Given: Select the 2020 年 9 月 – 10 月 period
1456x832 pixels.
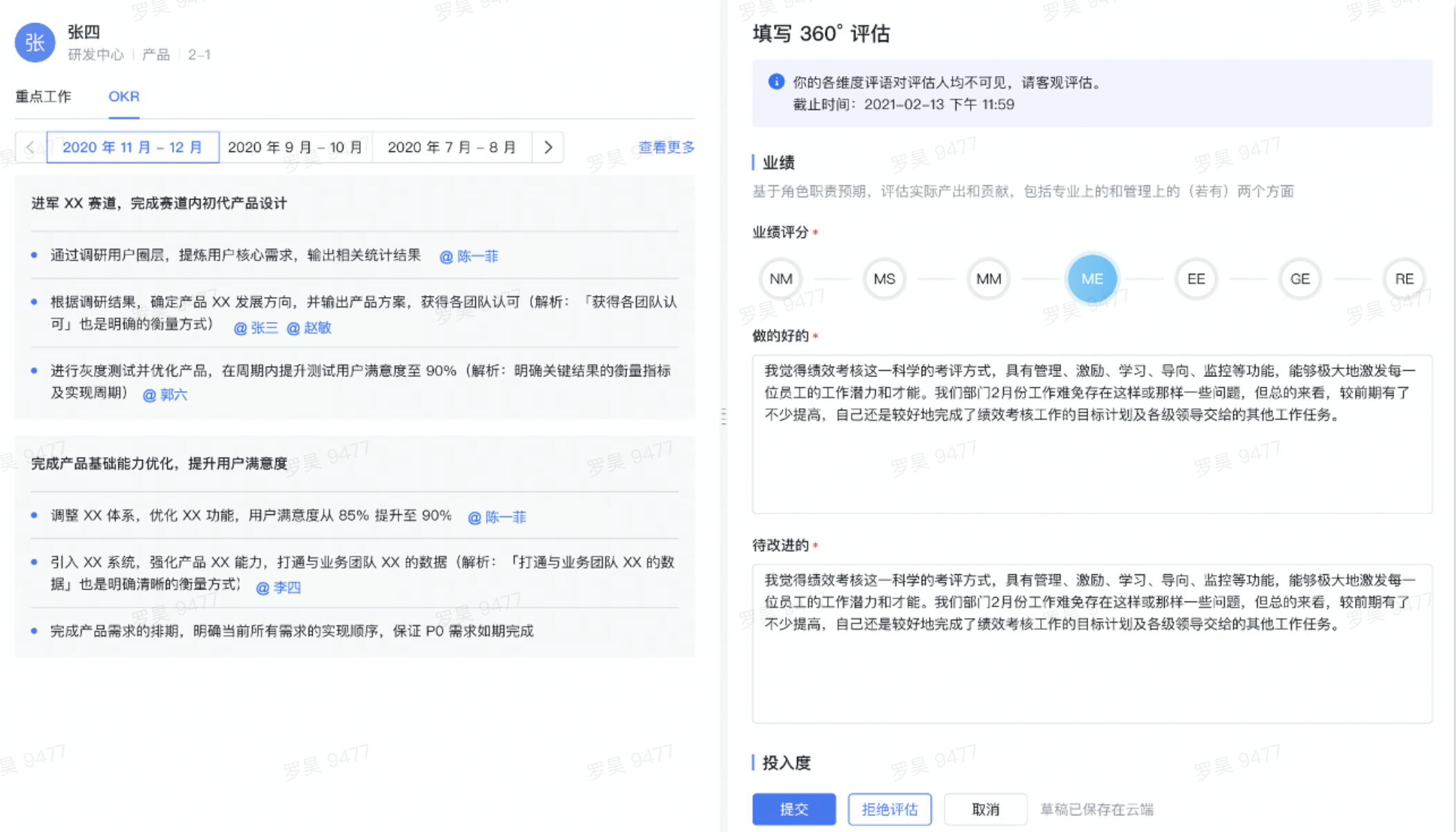Looking at the screenshot, I should point(295,147).
